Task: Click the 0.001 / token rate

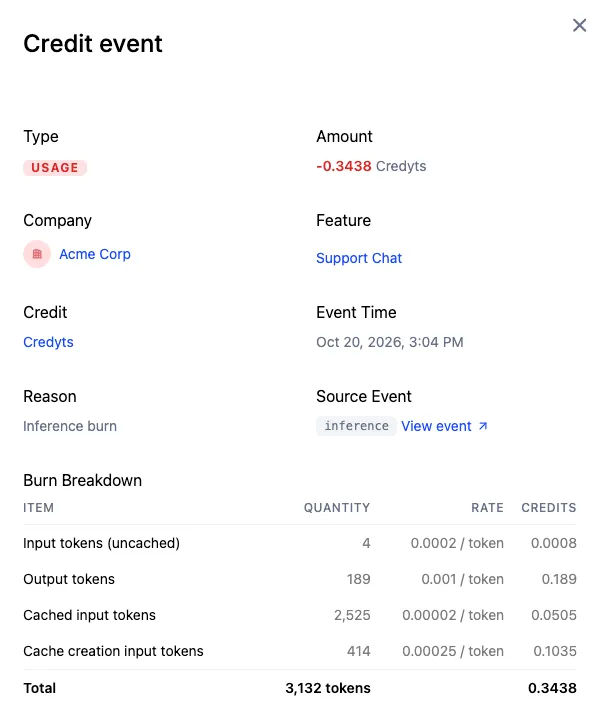Action: tap(463, 579)
